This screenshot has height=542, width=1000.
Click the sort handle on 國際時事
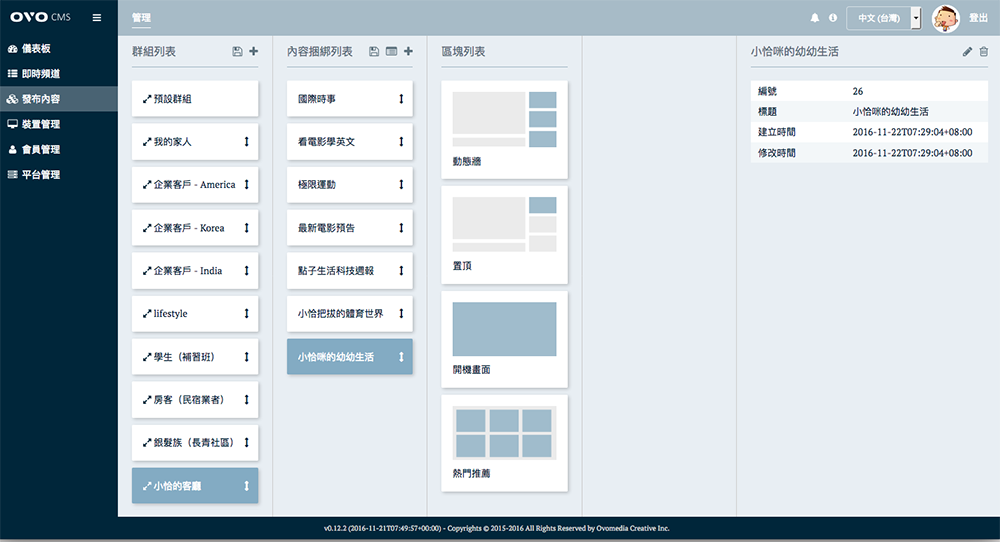(401, 99)
